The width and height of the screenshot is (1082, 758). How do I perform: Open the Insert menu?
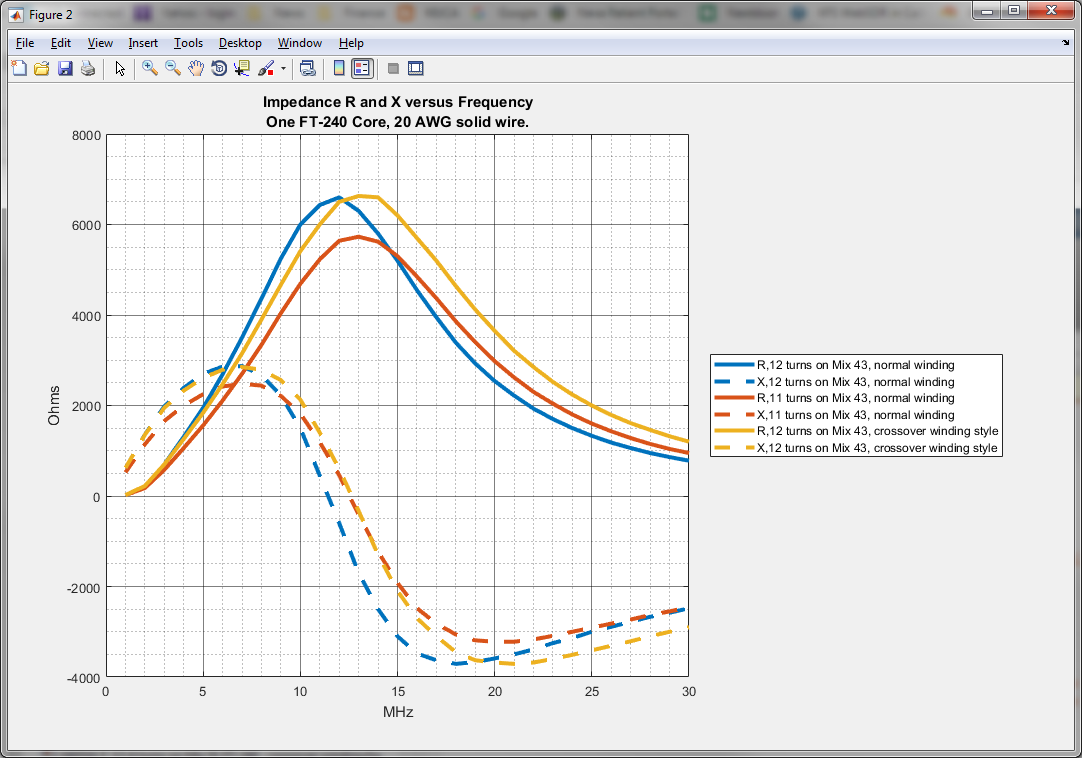[x=143, y=43]
